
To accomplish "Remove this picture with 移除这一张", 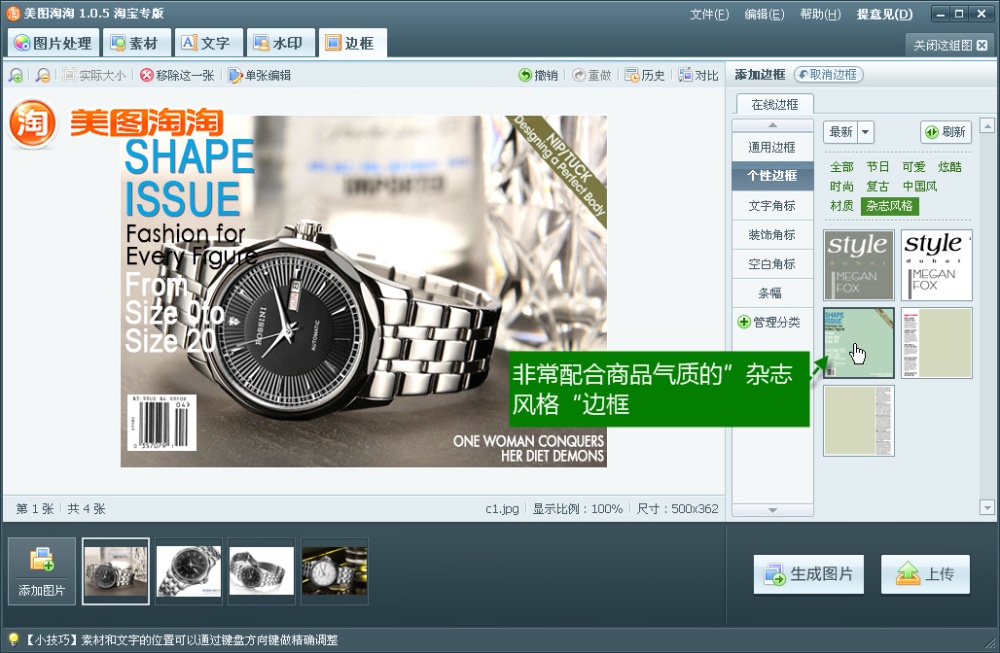I will click(x=177, y=75).
